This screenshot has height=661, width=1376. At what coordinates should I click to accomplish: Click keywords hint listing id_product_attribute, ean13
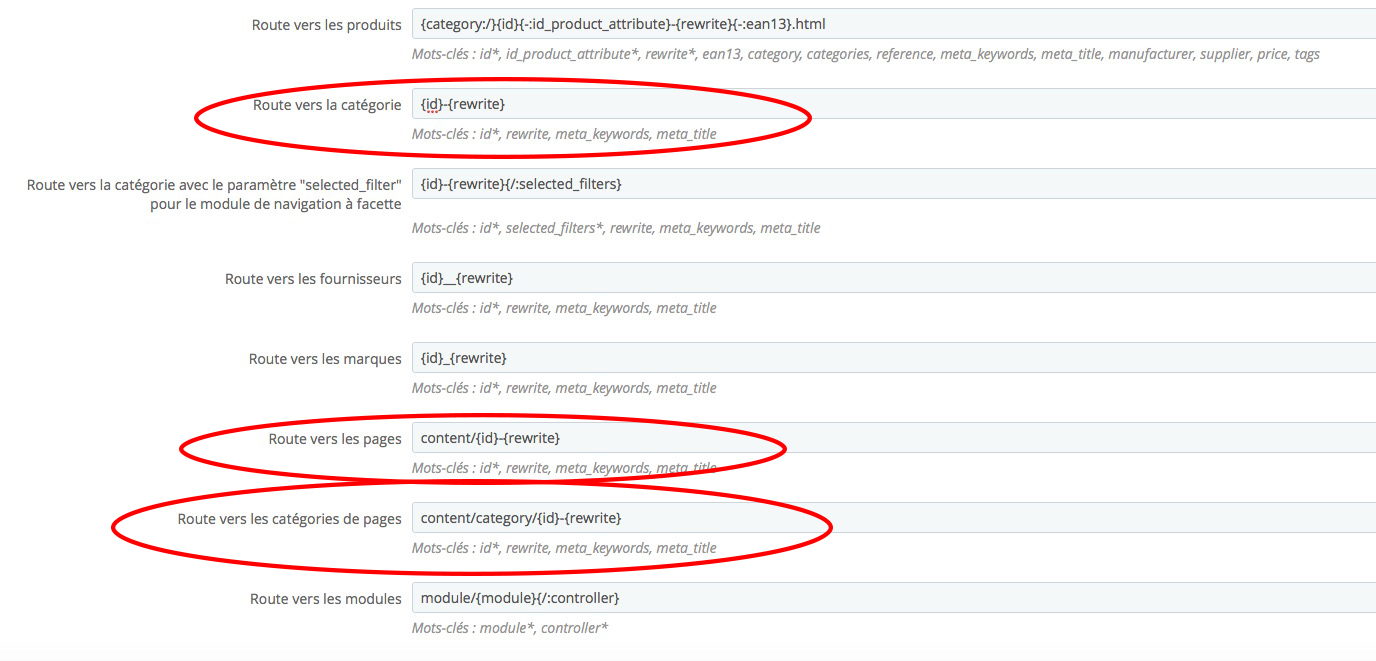click(x=866, y=54)
